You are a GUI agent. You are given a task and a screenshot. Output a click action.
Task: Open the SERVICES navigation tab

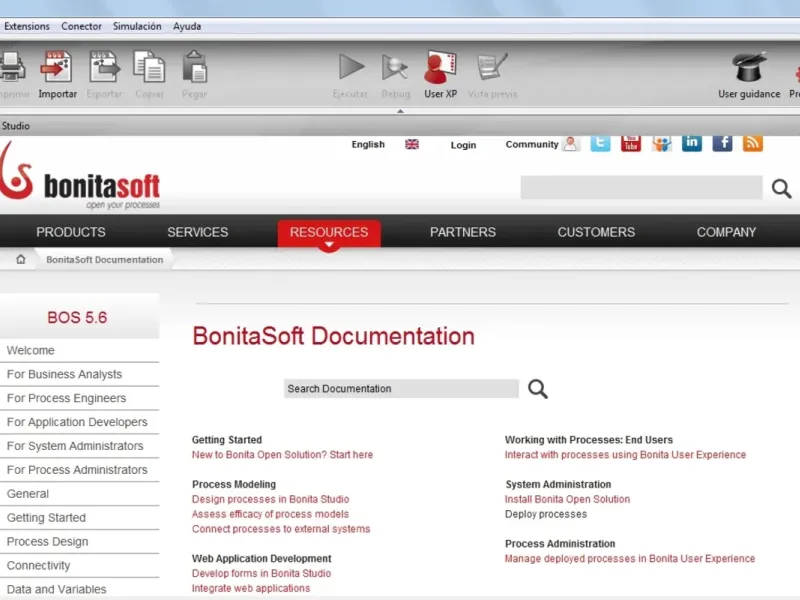pos(197,232)
